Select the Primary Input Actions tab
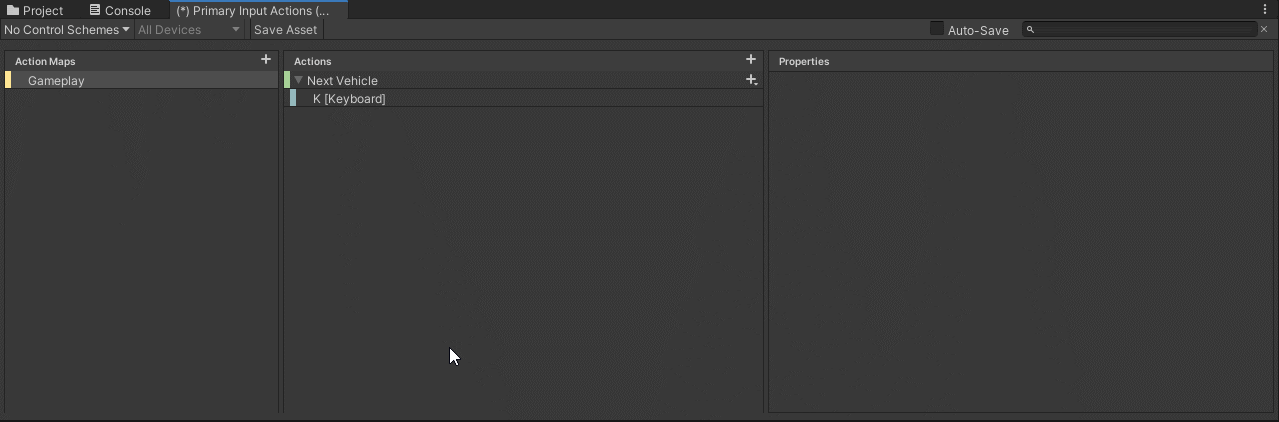Image resolution: width=1279 pixels, height=422 pixels. 258,10
